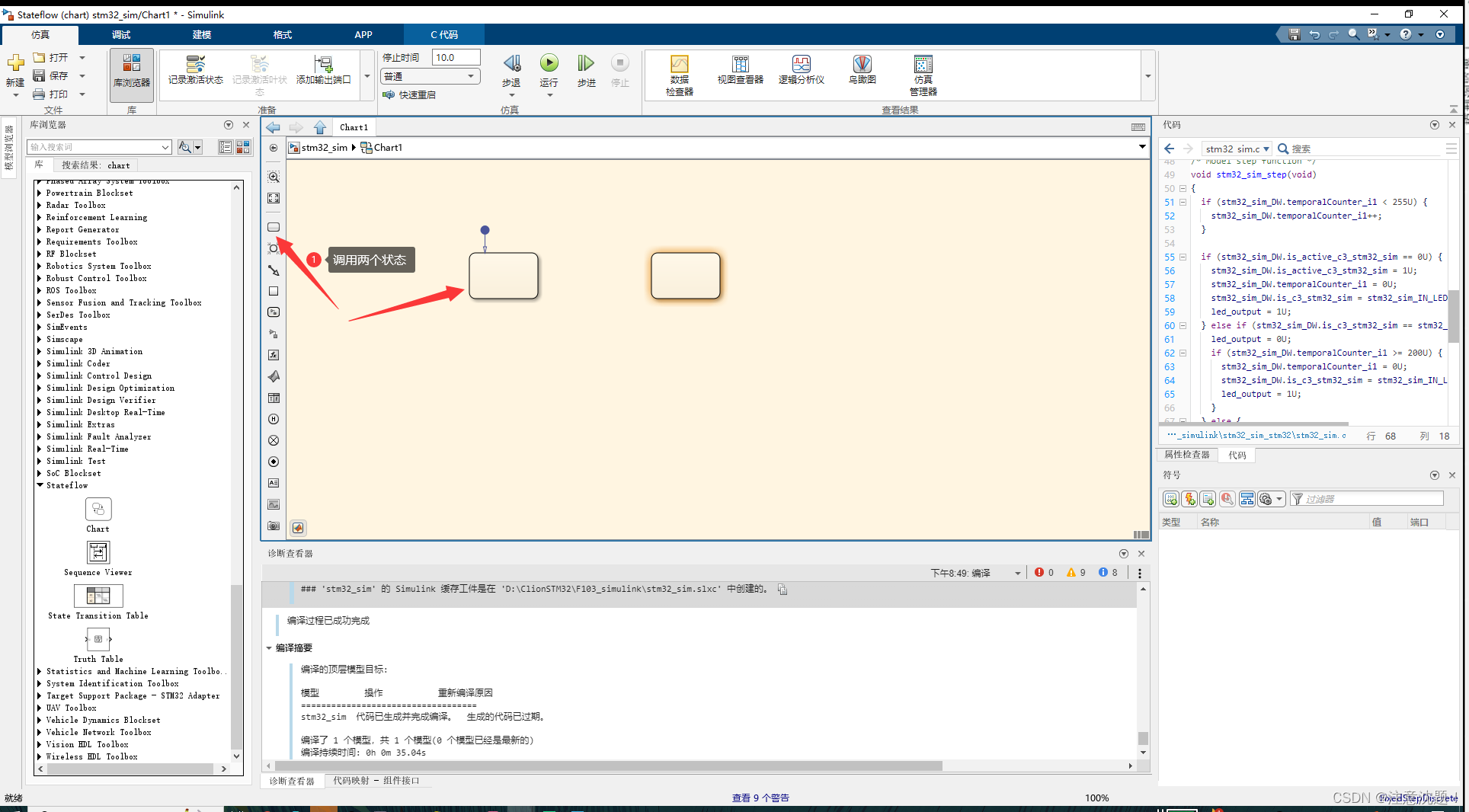Take a chart screenshot with camera icon

point(274,526)
